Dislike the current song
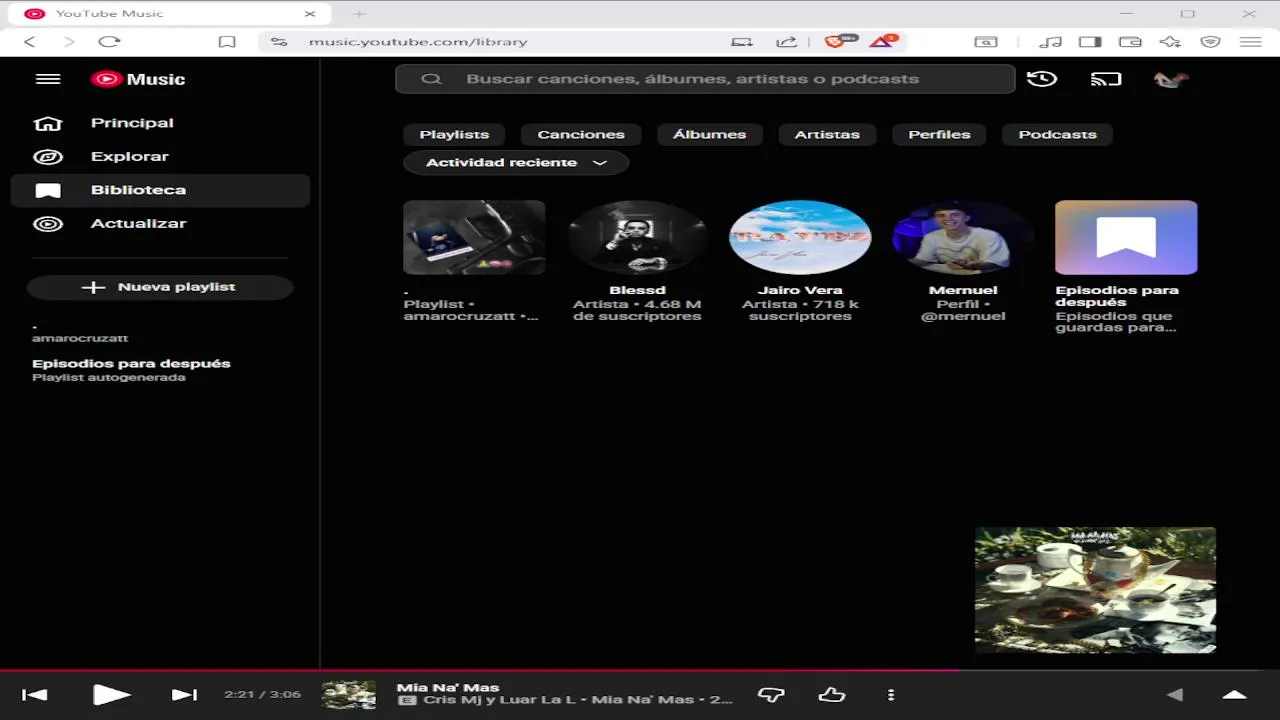1280x720 pixels. click(770, 695)
